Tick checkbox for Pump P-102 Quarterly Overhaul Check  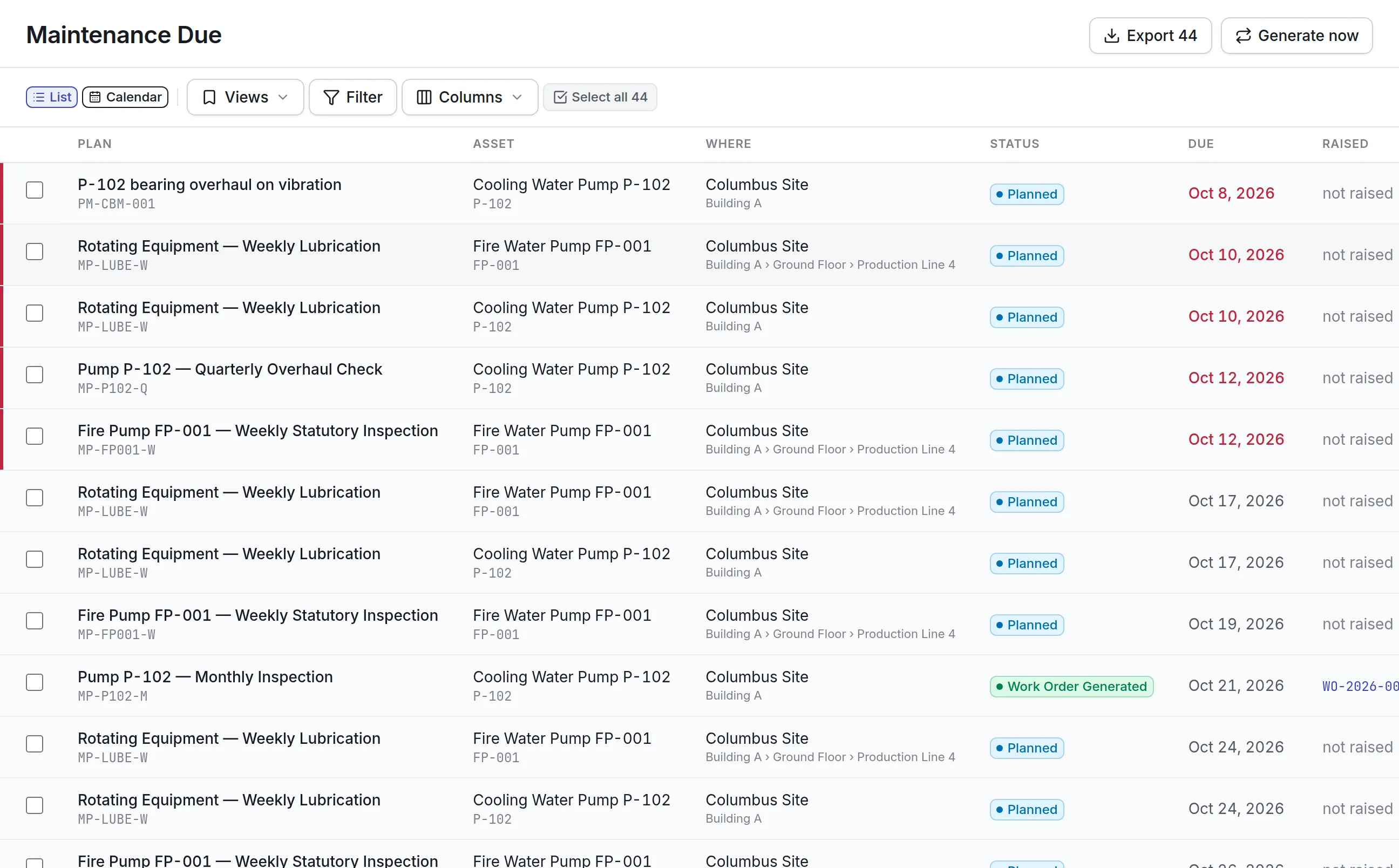pyautogui.click(x=35, y=375)
